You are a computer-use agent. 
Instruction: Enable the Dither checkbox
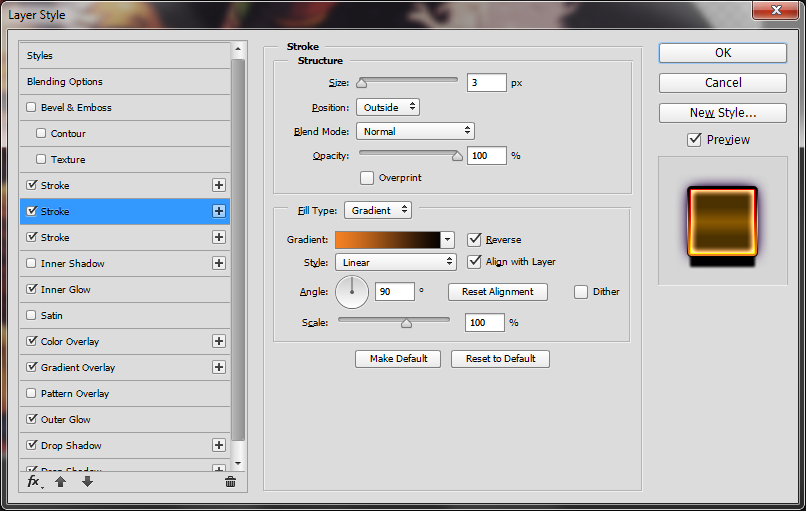pyautogui.click(x=581, y=292)
